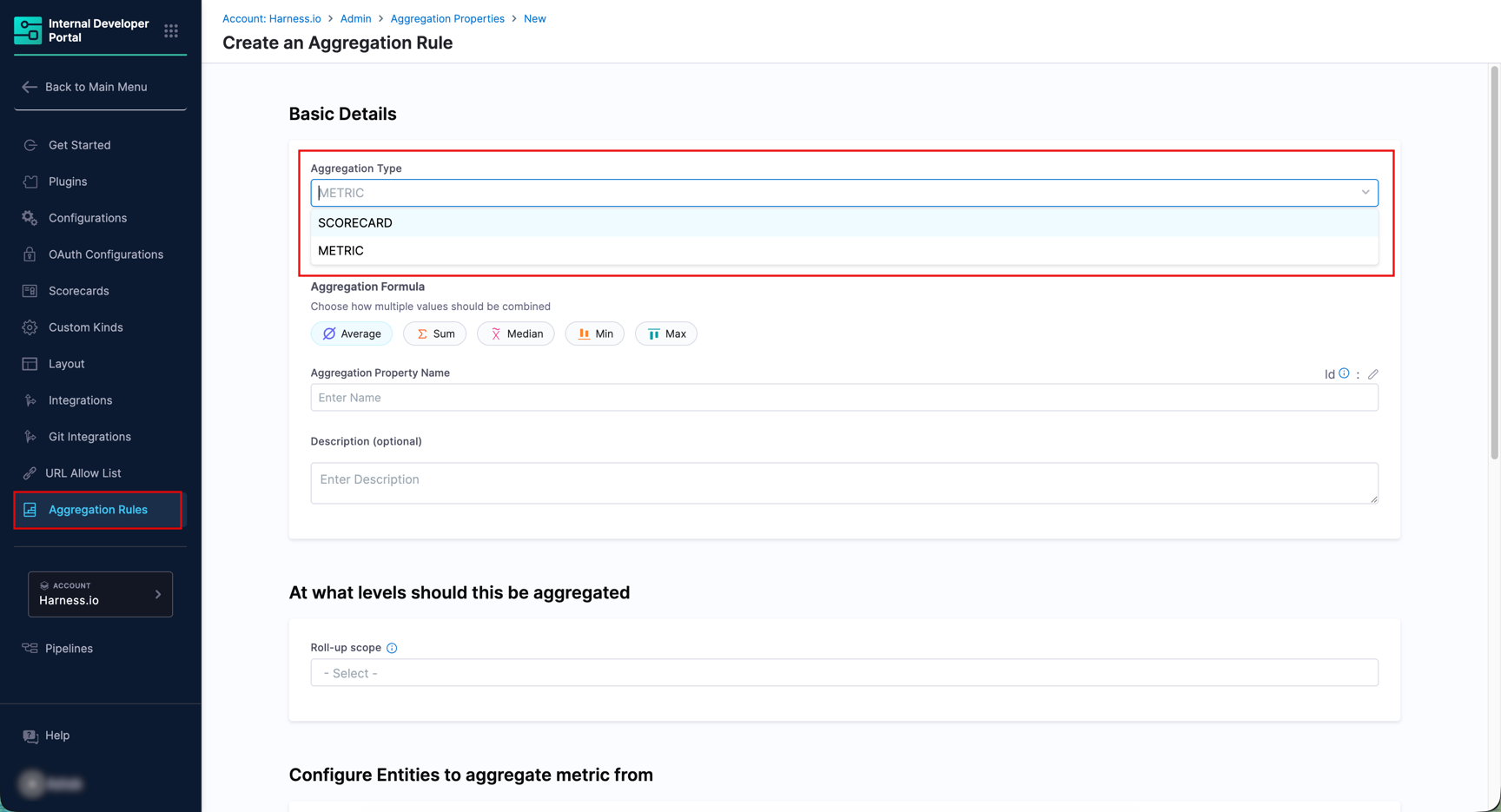Open the Layout section icon
Image resolution: width=1501 pixels, height=812 pixels.
(29, 363)
